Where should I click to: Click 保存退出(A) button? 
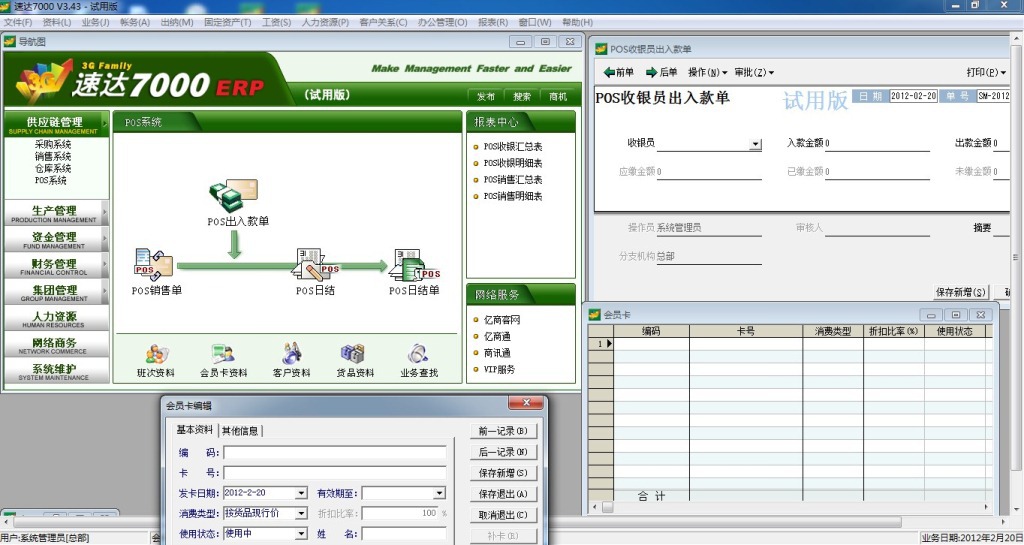click(504, 493)
